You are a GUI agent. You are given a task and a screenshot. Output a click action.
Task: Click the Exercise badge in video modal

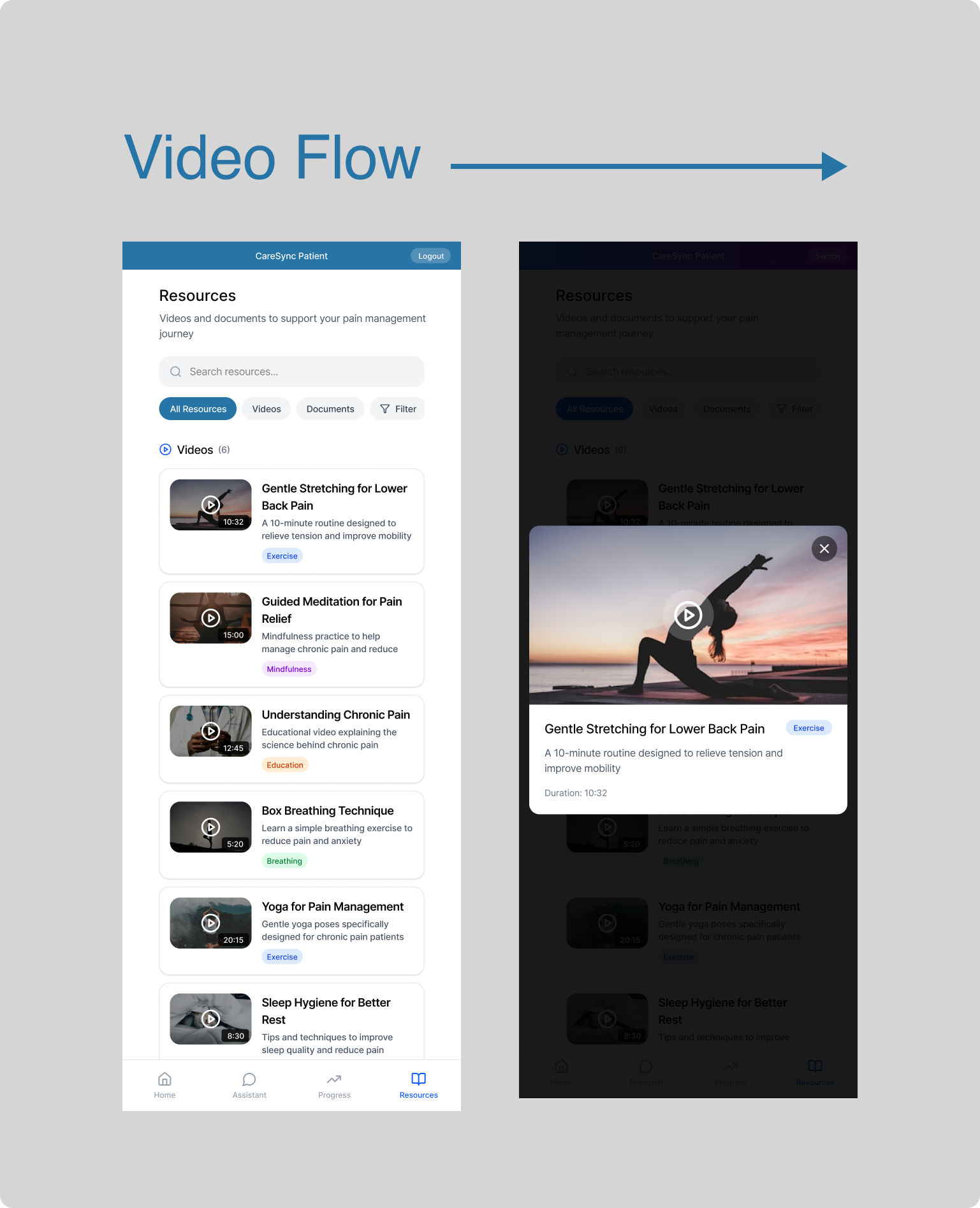[808, 728]
